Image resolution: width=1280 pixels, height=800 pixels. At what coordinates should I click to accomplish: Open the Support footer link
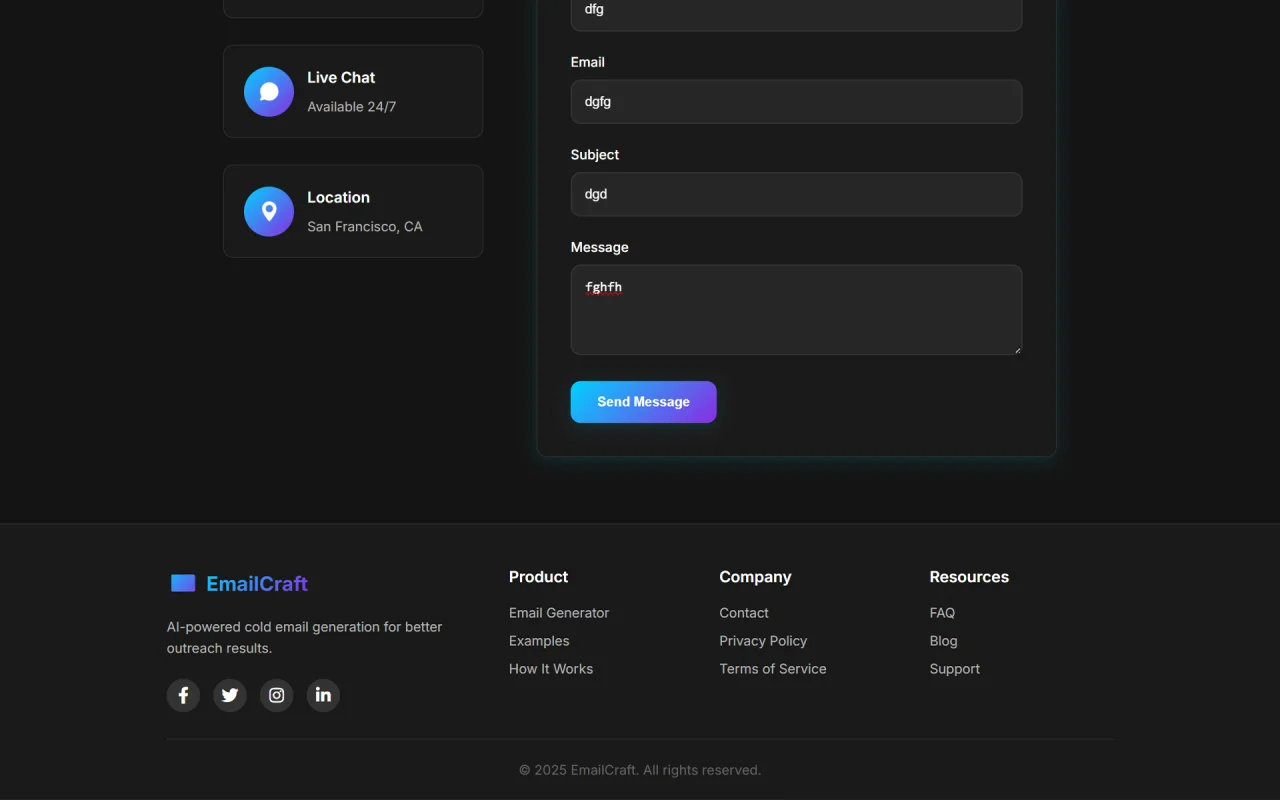click(955, 669)
